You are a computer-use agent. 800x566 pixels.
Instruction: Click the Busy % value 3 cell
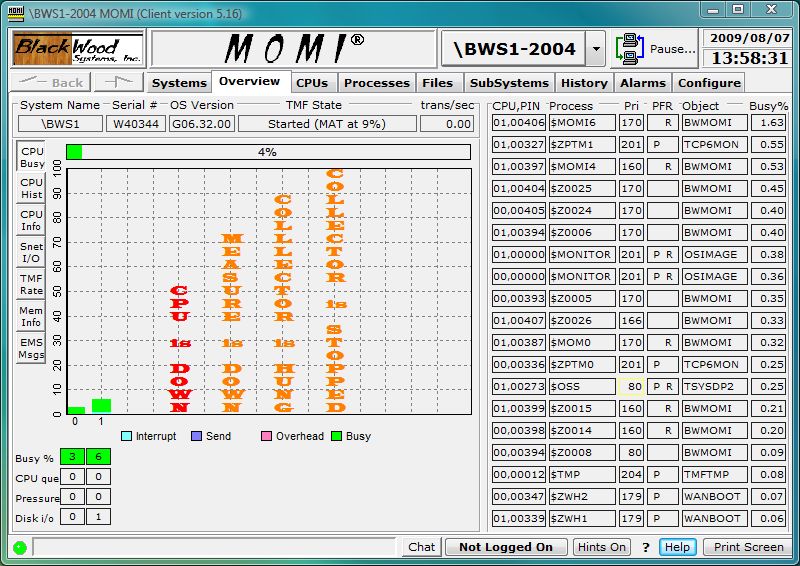click(72, 457)
